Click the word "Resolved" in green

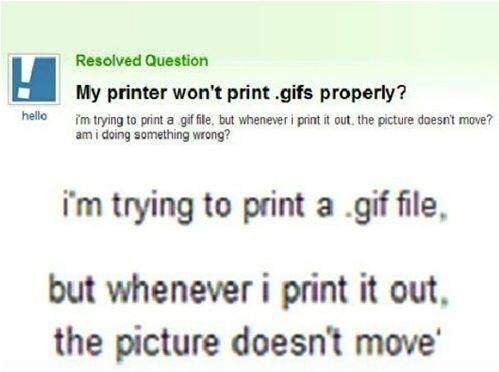[x=108, y=61]
